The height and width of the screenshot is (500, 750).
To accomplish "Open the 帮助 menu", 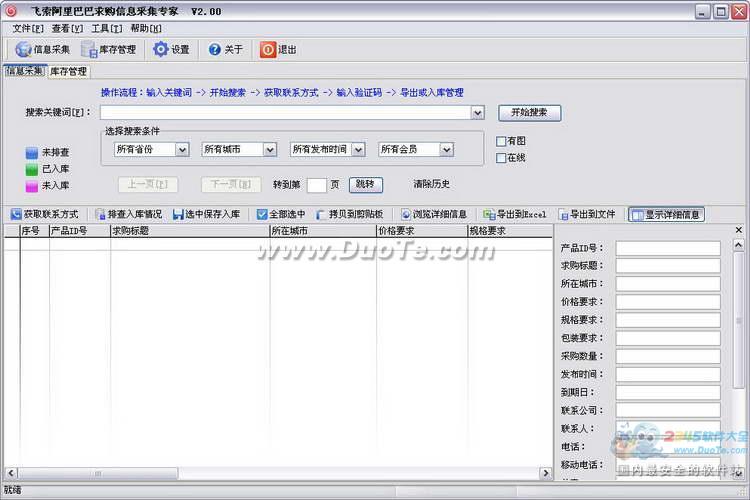I will [x=146, y=29].
